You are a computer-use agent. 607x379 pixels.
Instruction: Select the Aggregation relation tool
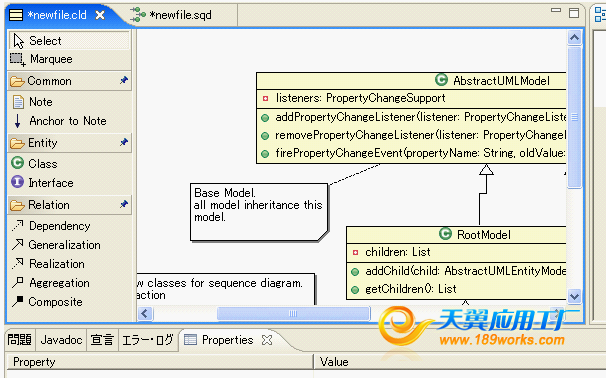[x=70, y=283]
